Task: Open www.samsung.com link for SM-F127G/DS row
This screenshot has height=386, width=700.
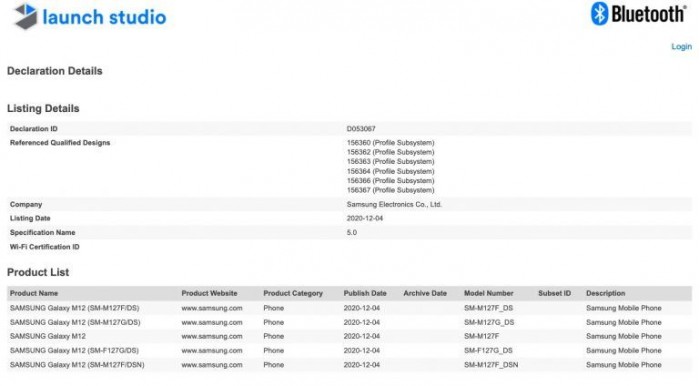Action: 212,350
